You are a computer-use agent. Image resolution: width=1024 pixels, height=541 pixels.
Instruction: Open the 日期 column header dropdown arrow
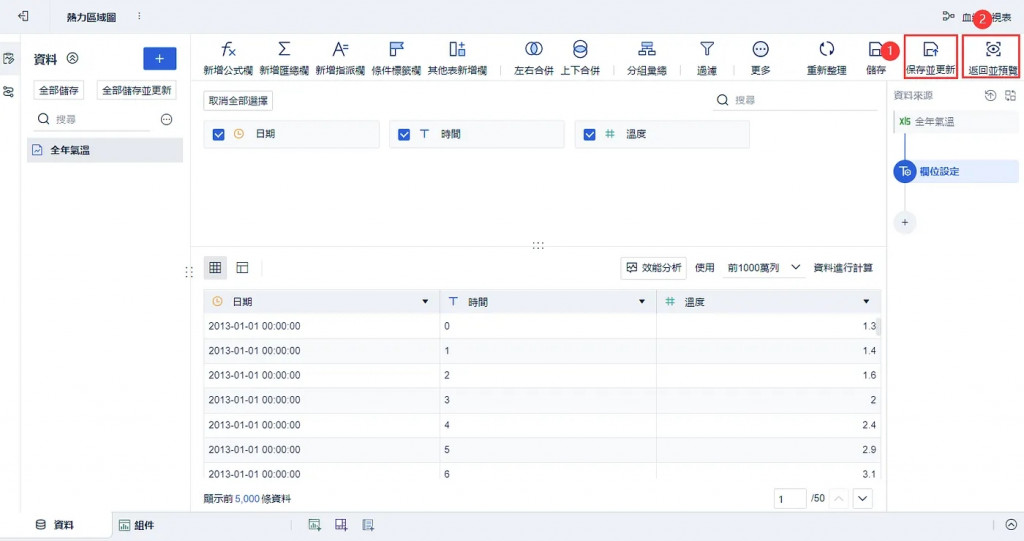pyautogui.click(x=425, y=301)
